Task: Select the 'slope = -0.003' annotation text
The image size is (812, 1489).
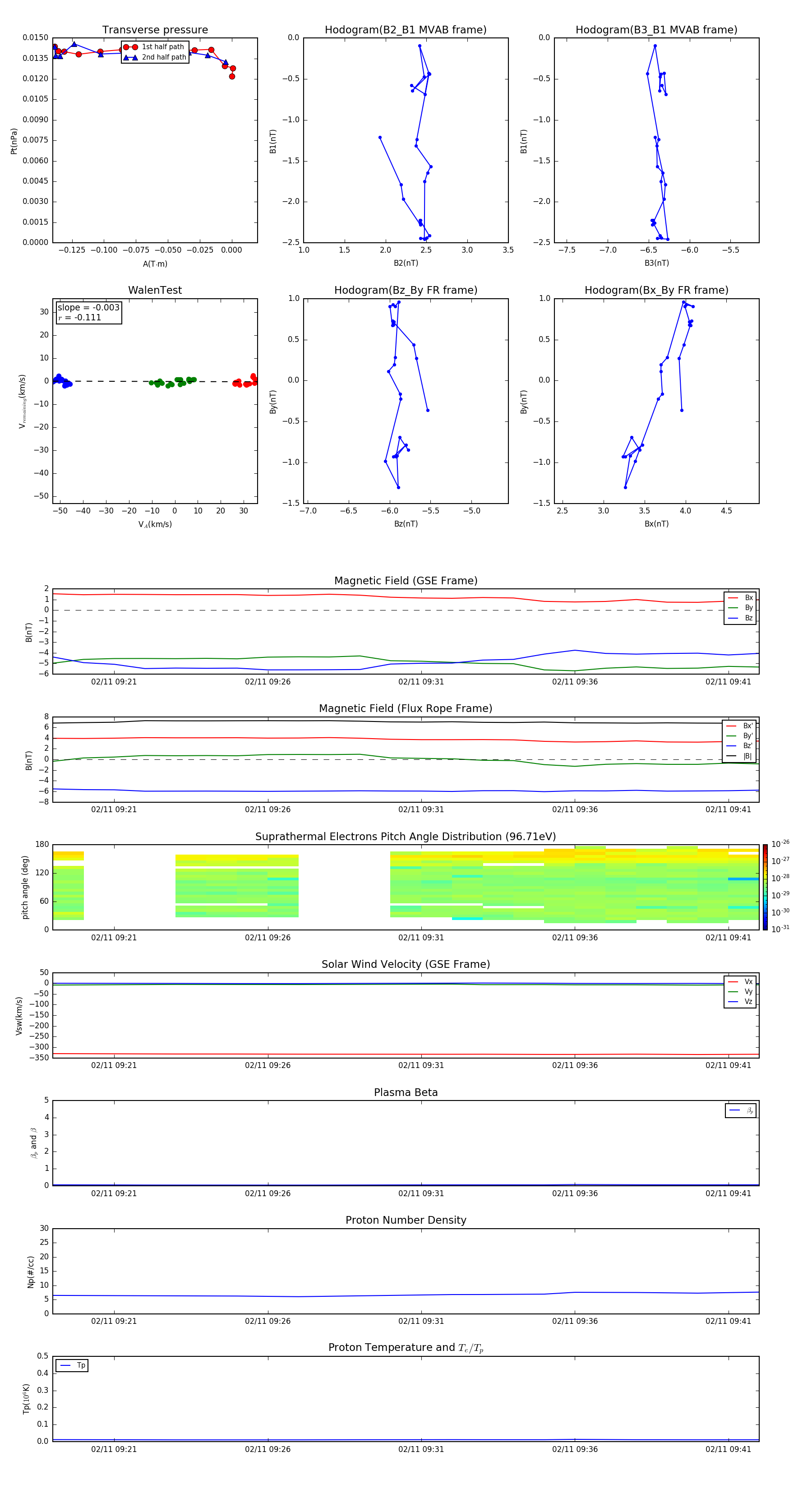Action: 88,308
